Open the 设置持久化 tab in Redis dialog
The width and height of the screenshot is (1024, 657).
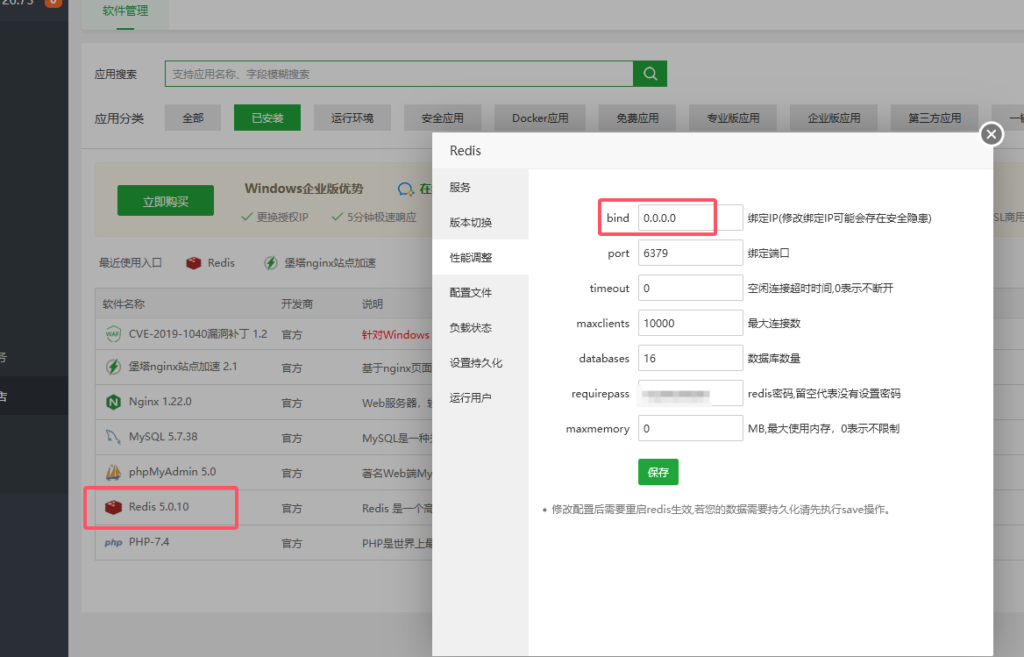point(480,363)
